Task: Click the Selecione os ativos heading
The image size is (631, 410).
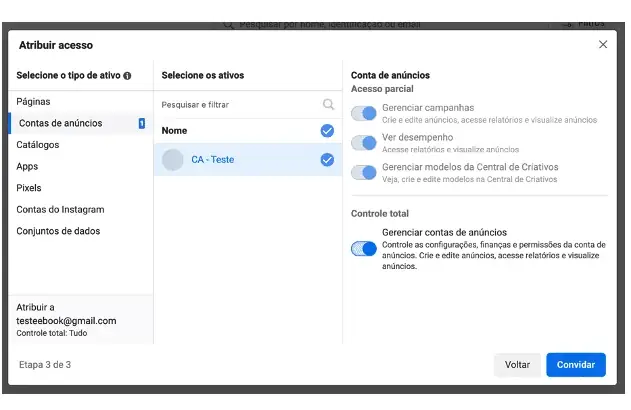Action: [x=202, y=75]
